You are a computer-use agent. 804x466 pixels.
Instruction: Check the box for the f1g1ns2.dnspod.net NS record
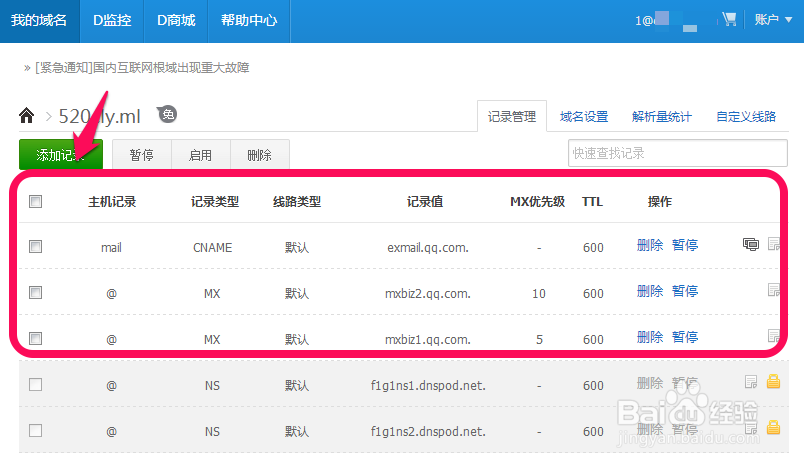click(x=35, y=430)
